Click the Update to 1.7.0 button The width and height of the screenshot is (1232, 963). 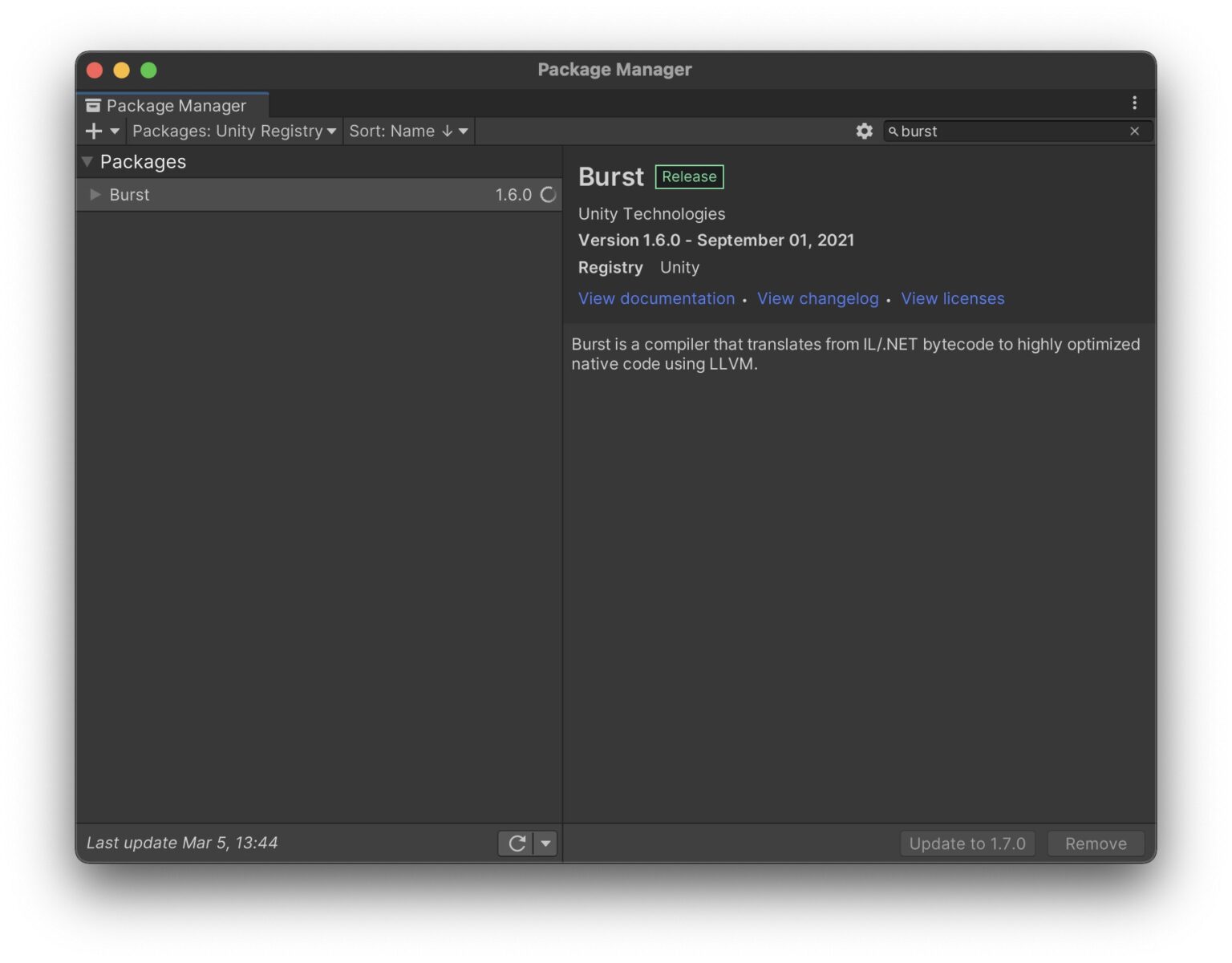(x=967, y=843)
